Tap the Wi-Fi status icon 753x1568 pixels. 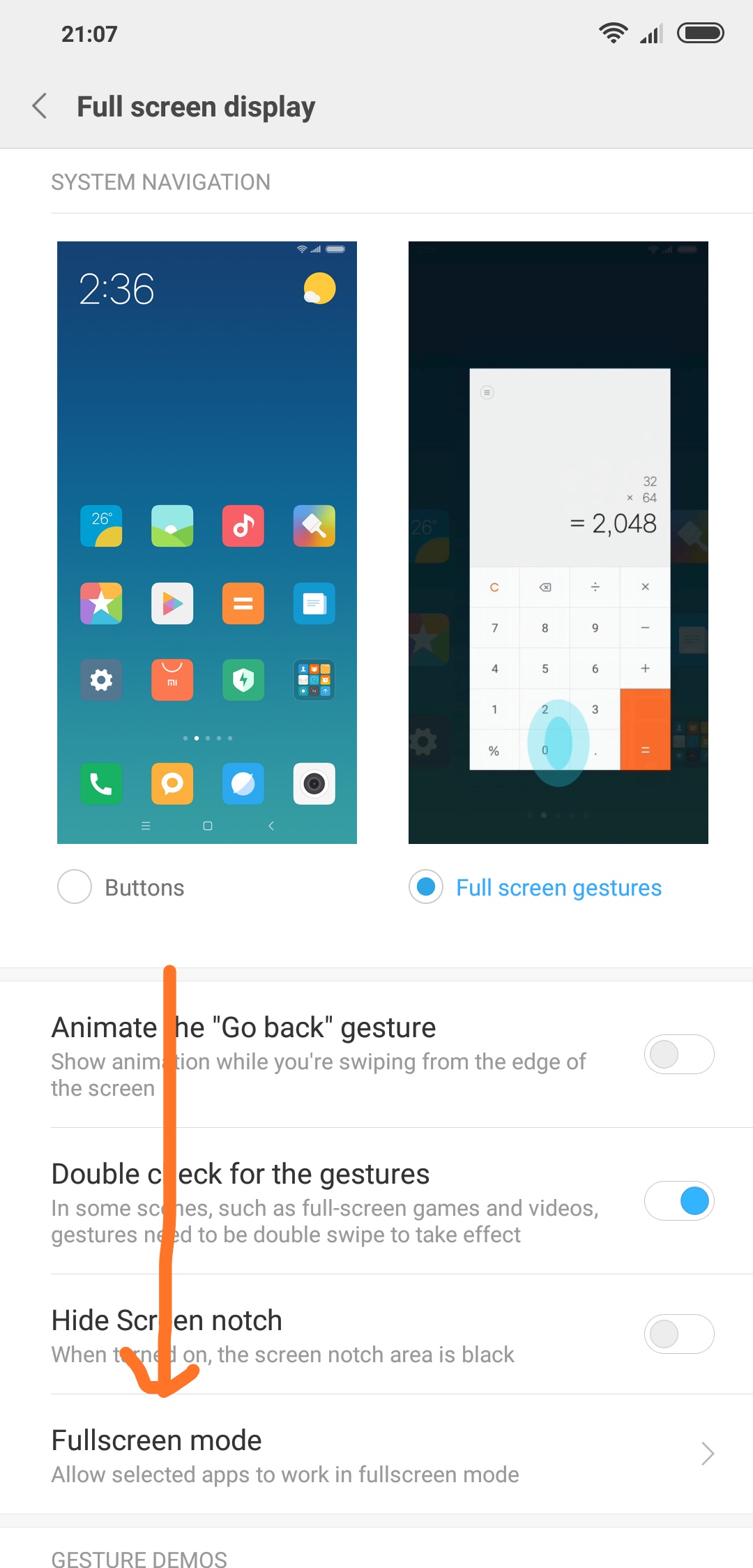[x=613, y=33]
